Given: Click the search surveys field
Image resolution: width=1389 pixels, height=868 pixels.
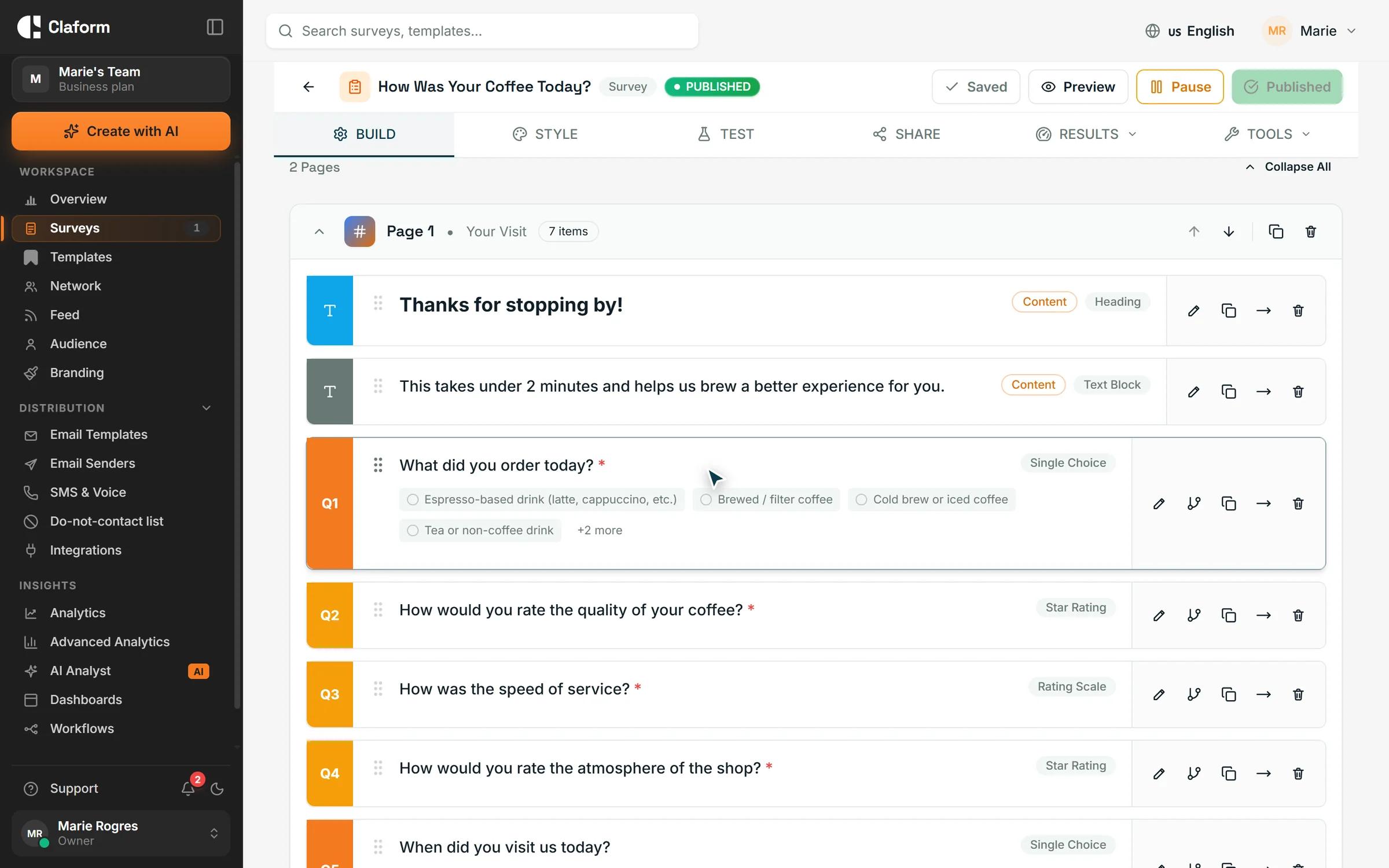Looking at the screenshot, I should tap(482, 31).
